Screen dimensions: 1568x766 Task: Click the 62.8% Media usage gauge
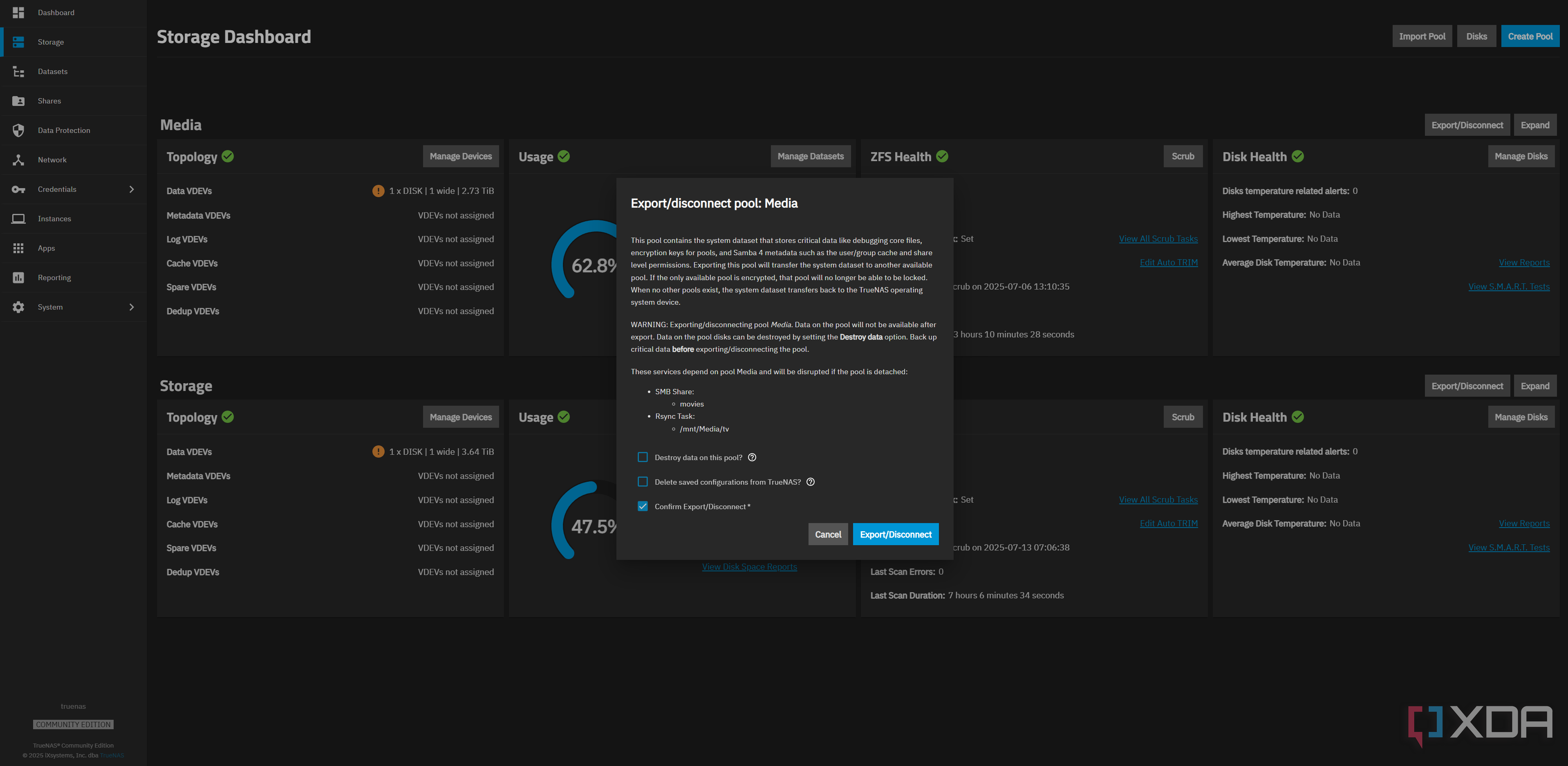tap(585, 260)
